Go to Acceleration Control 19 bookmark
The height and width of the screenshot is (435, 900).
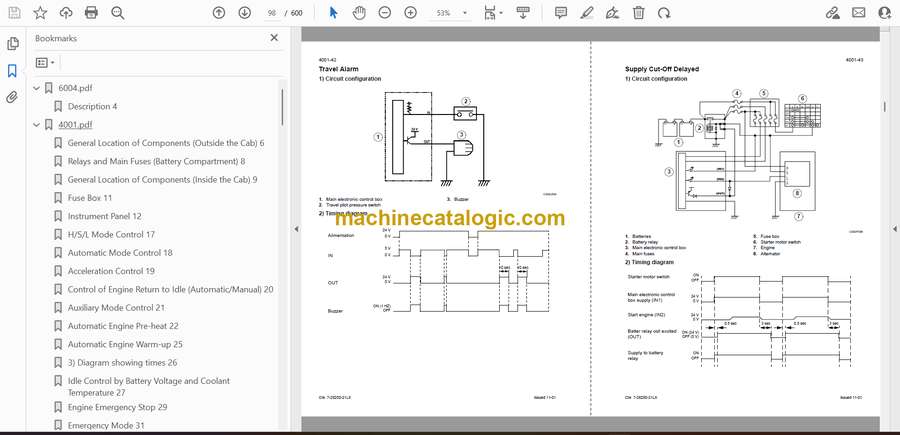[x=111, y=271]
